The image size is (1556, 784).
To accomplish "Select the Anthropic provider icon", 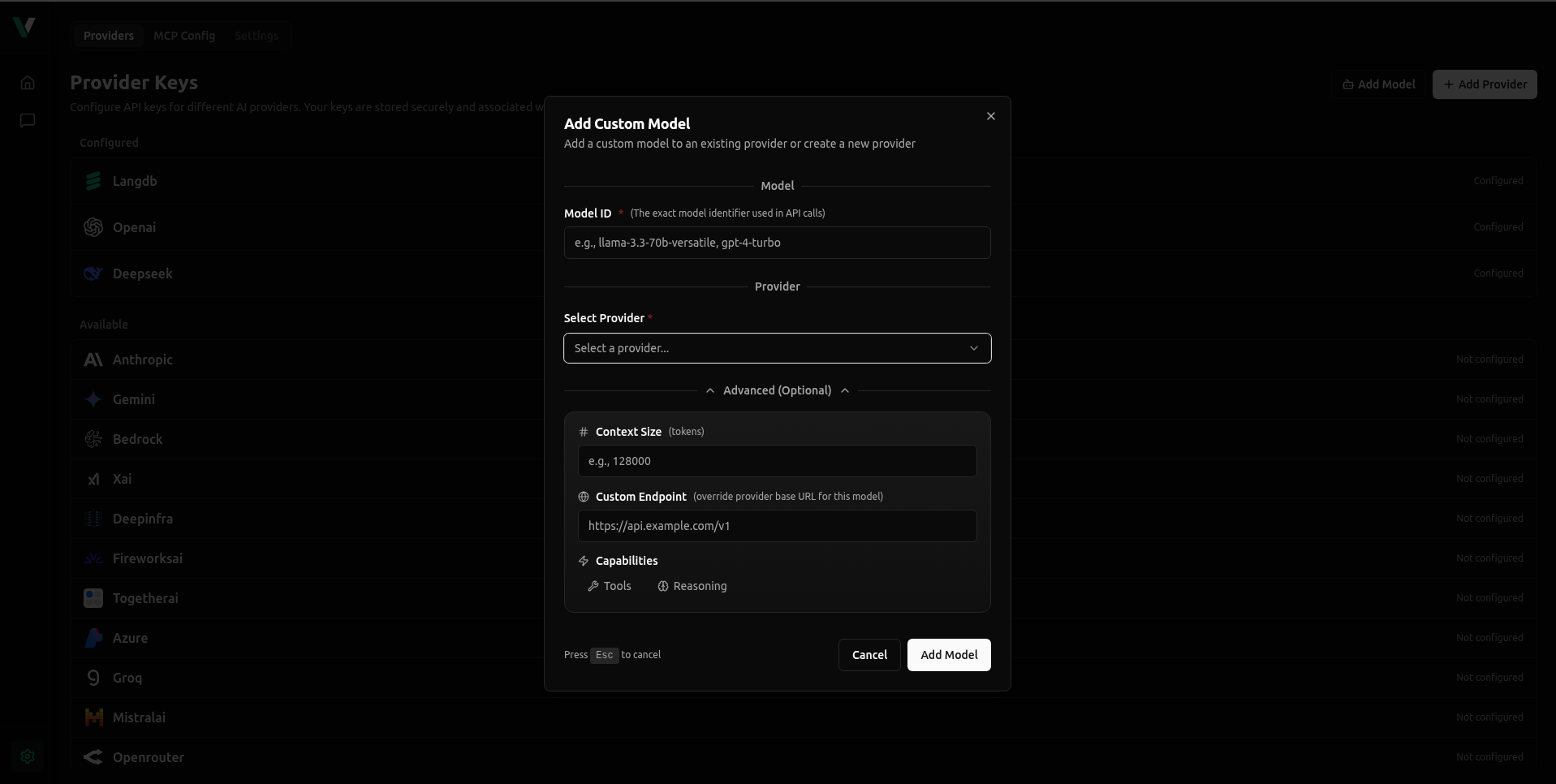I will tap(93, 360).
